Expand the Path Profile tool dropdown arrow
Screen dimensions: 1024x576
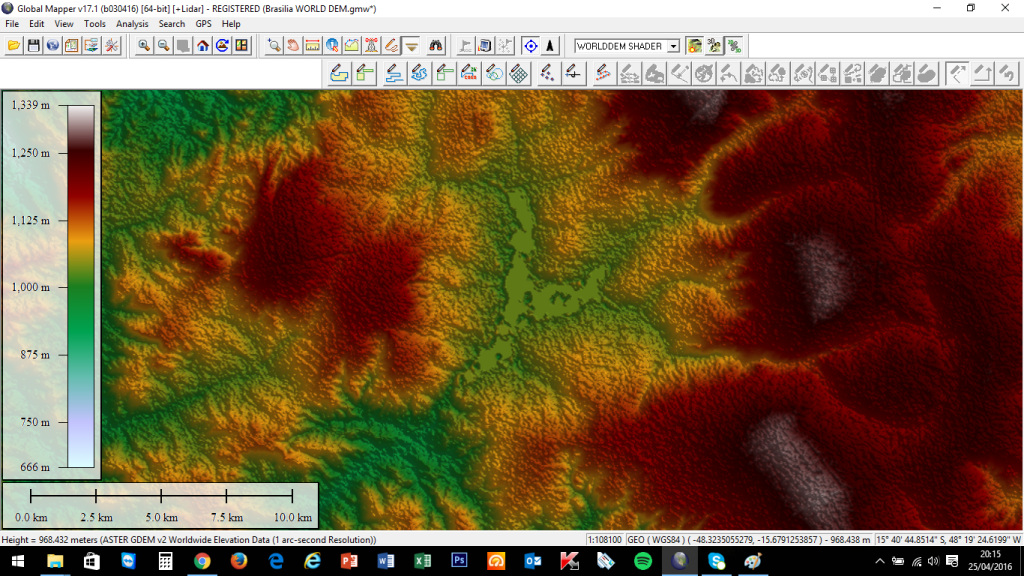coord(411,46)
